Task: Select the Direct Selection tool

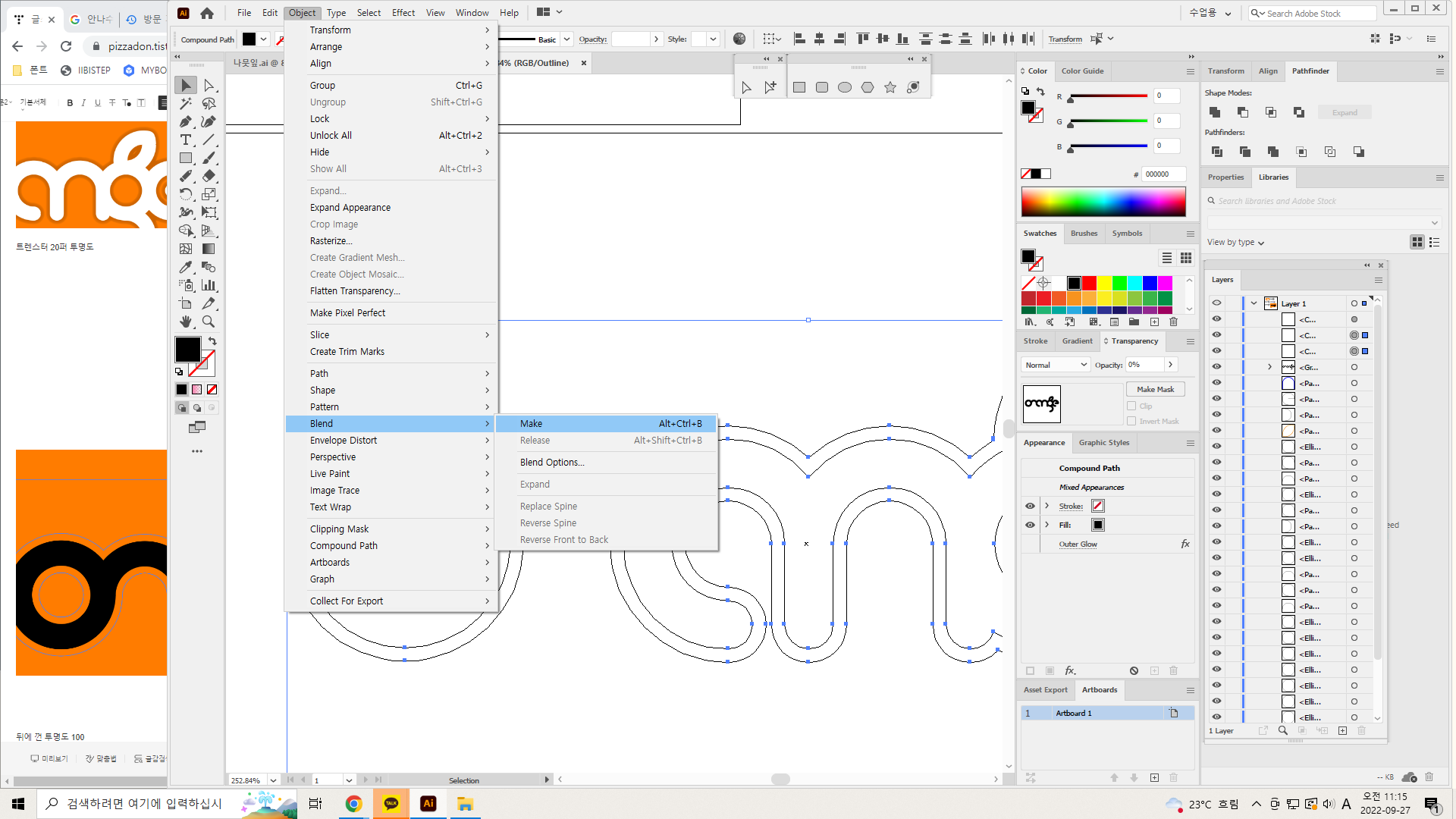Action: (209, 86)
